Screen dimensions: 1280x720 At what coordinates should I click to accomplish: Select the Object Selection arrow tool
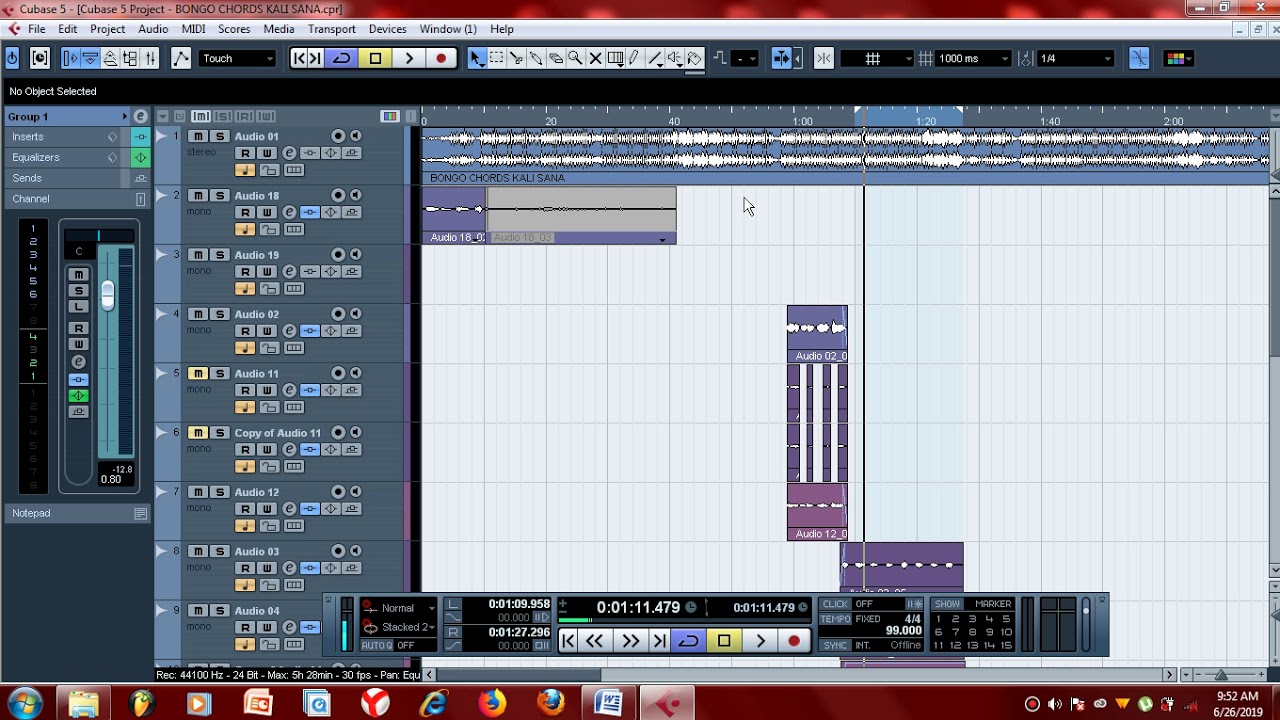[477, 59]
